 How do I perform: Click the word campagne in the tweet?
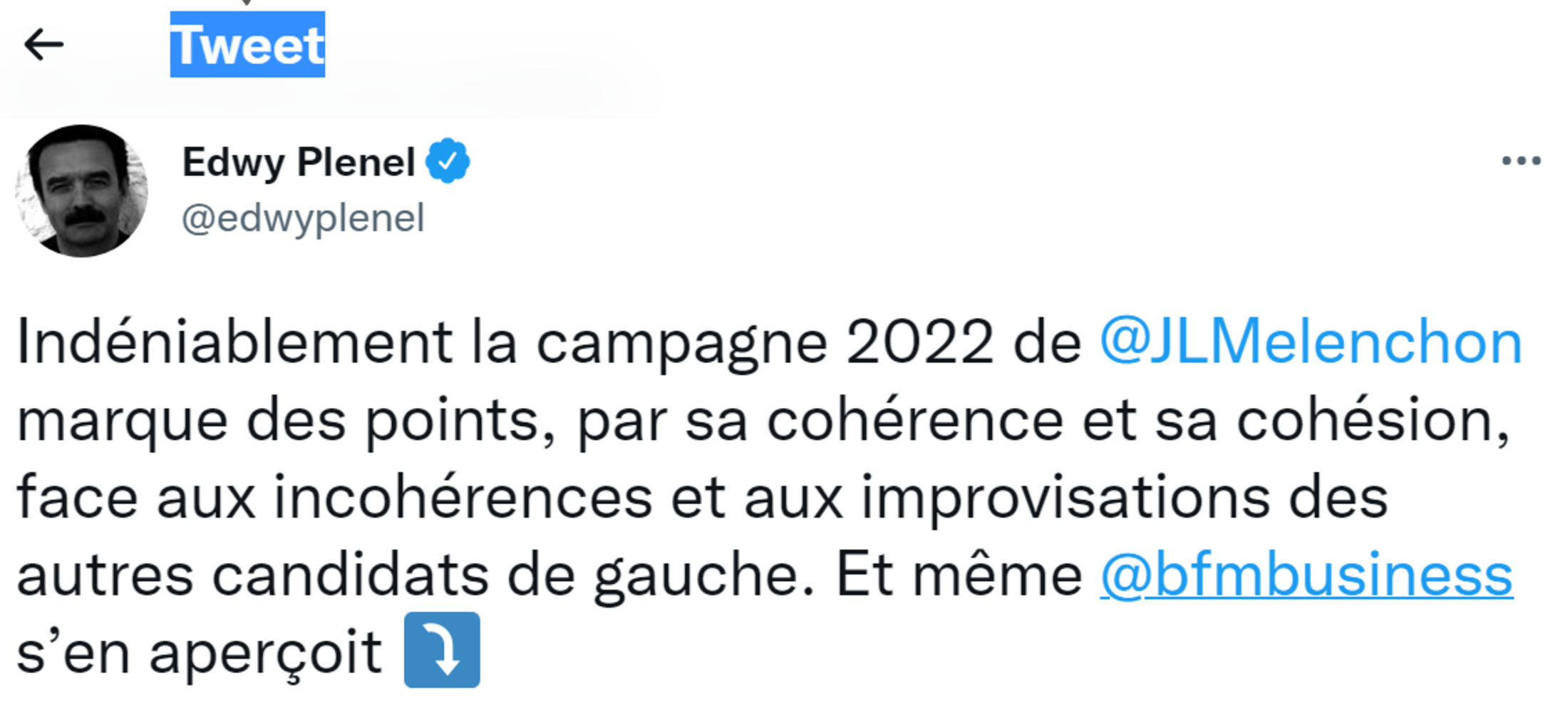click(681, 344)
